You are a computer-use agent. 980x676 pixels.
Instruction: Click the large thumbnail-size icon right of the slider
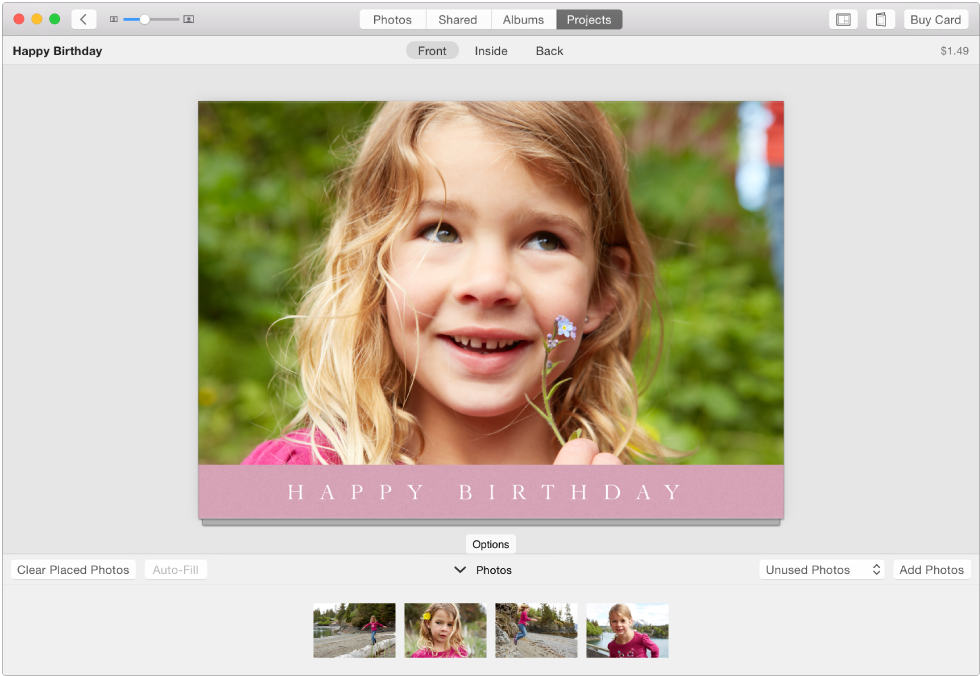(188, 19)
